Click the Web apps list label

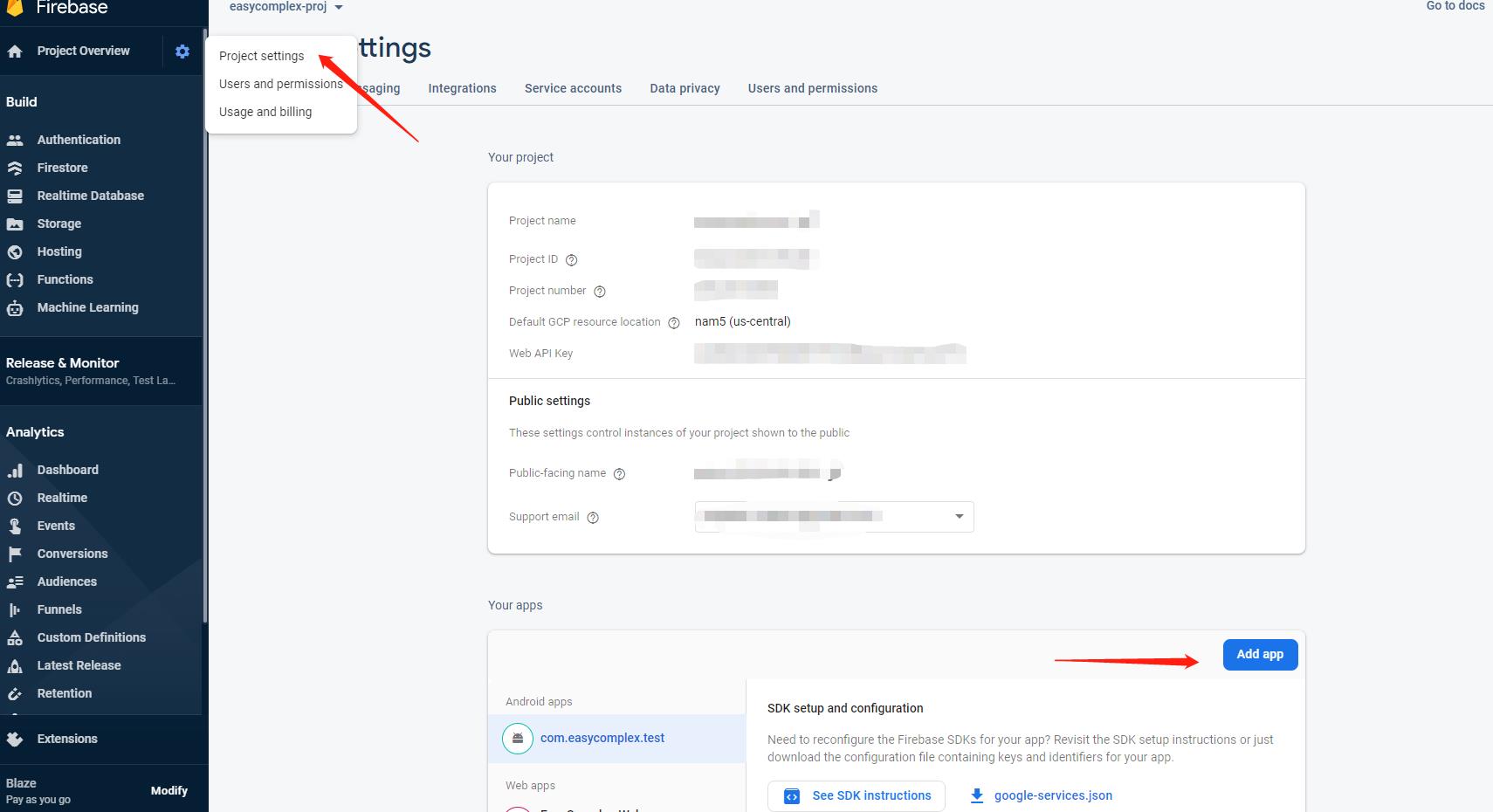[530, 785]
